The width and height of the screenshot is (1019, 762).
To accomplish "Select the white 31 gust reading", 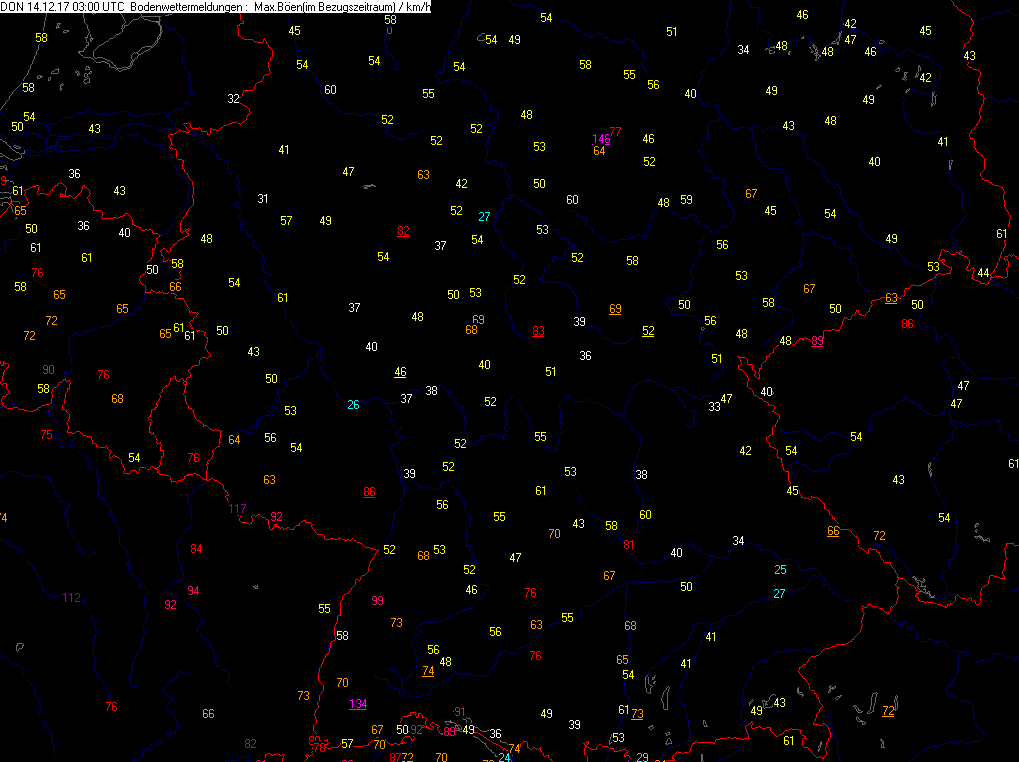I will 263,199.
